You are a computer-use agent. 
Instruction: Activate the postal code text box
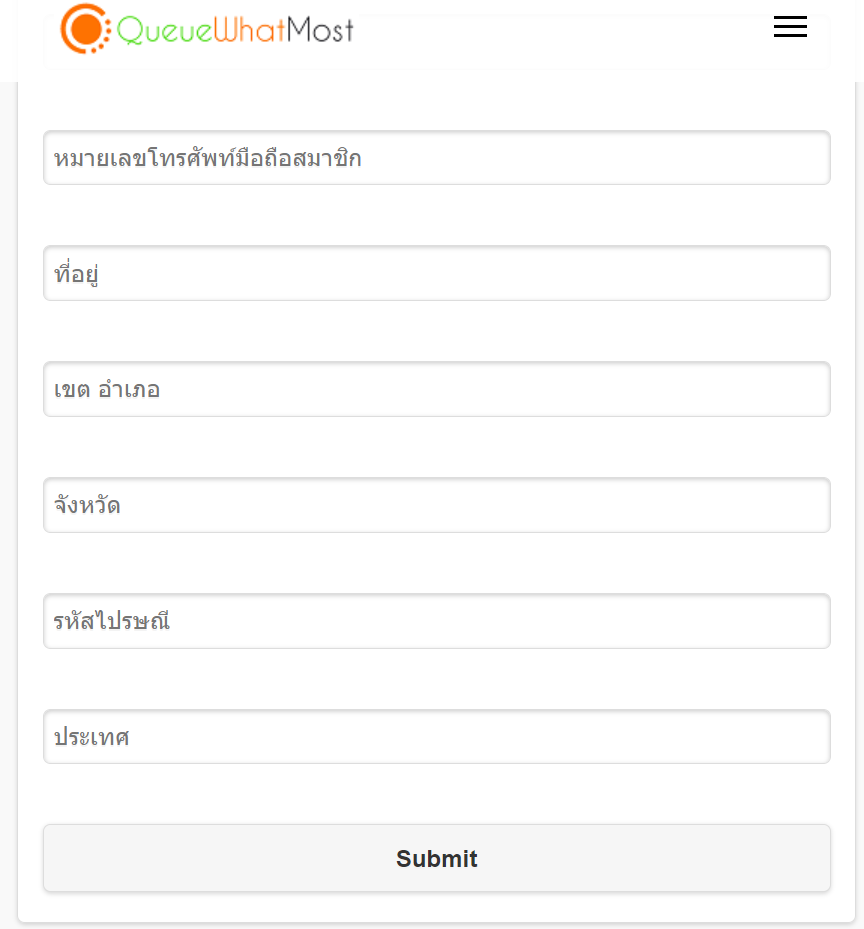[x=437, y=621]
